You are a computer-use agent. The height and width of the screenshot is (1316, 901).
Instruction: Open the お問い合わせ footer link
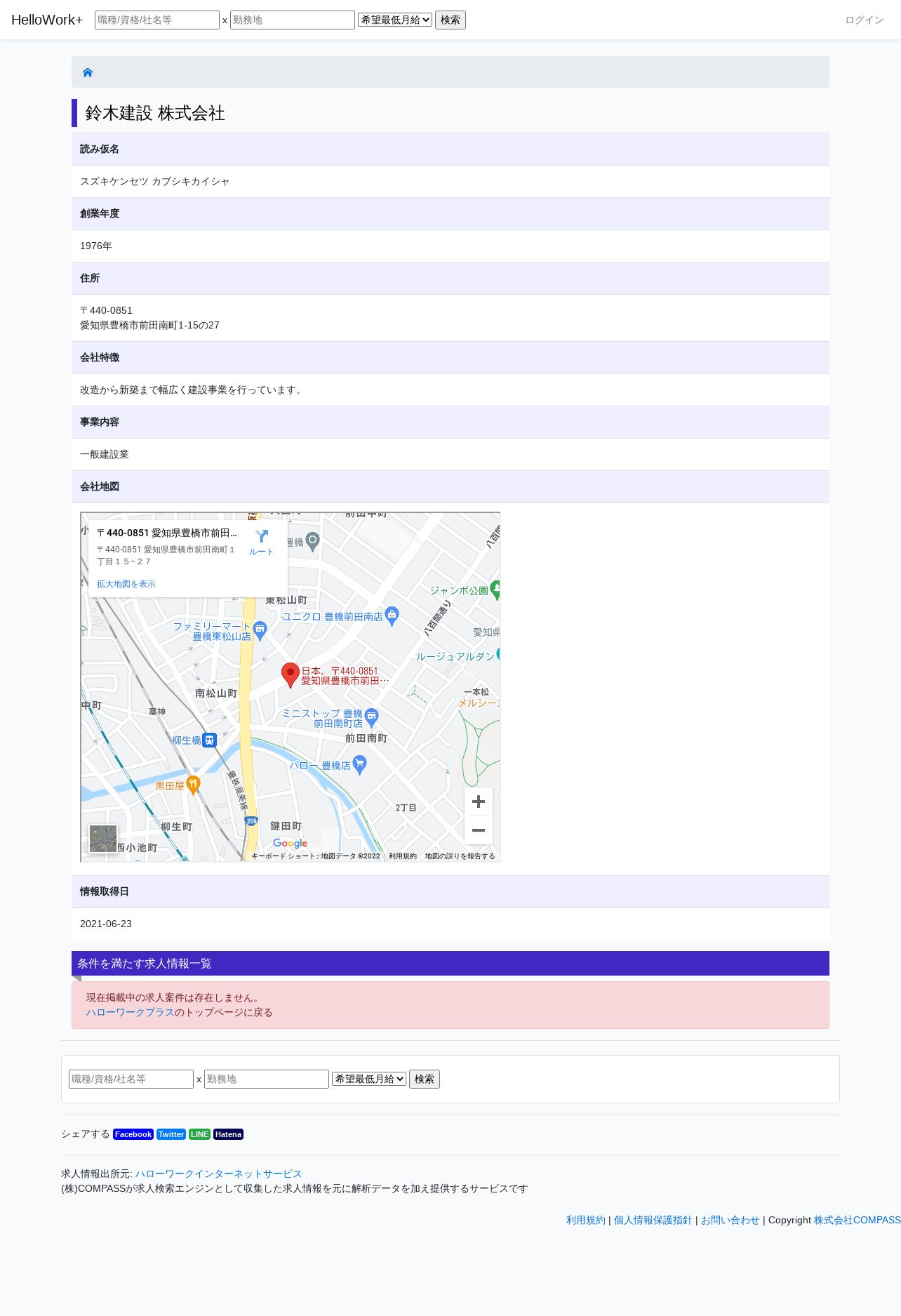[x=730, y=1220]
